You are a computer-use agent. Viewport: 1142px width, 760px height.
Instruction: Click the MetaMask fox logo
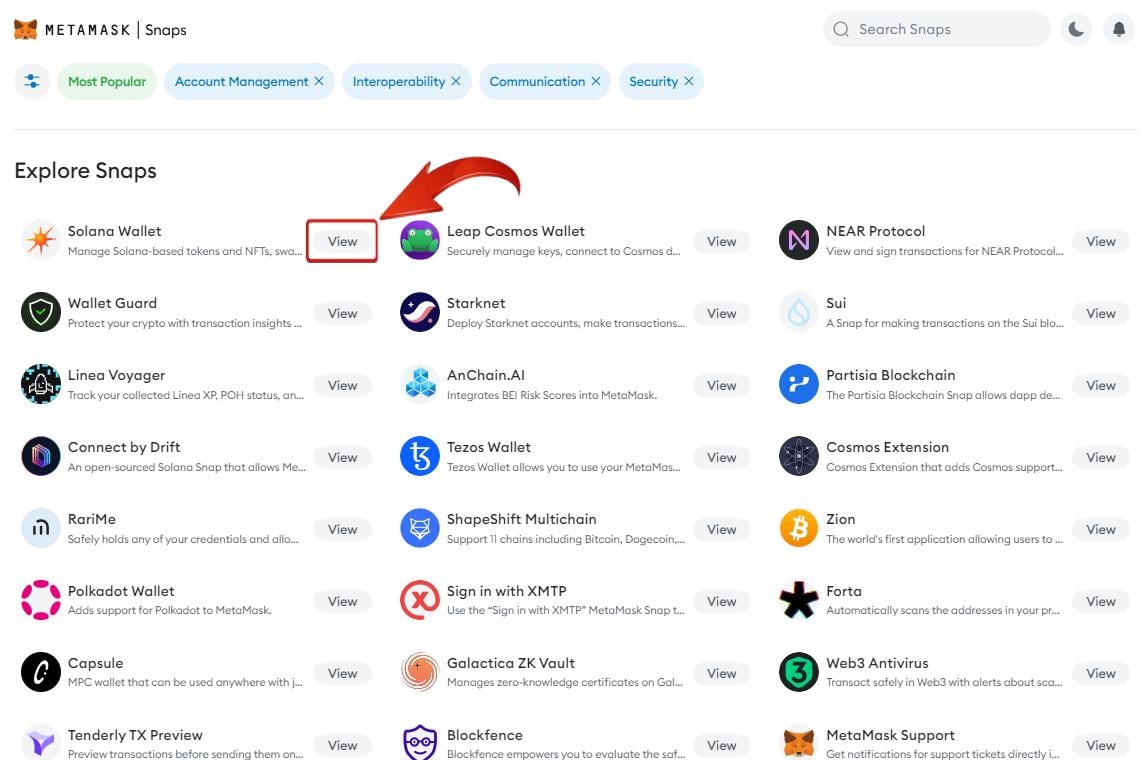coord(25,30)
